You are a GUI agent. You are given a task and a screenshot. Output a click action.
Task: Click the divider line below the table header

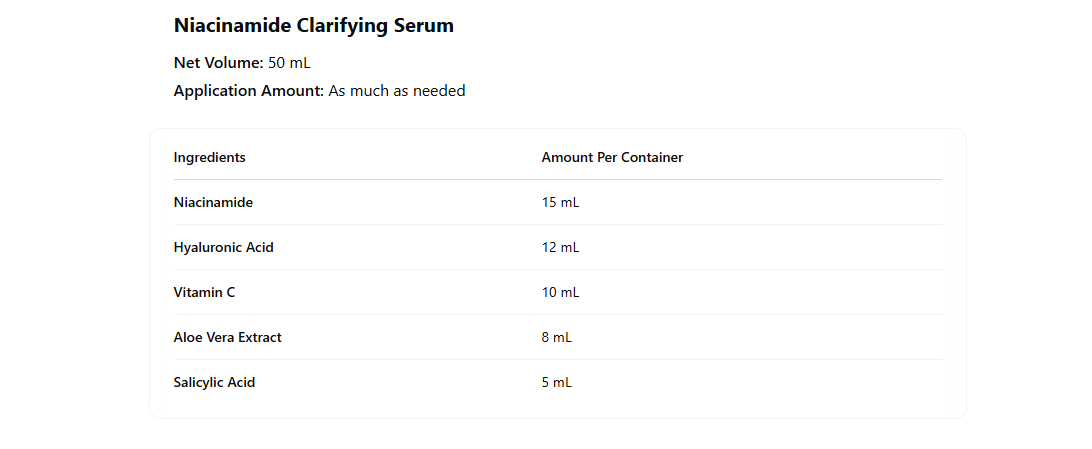[x=557, y=180]
